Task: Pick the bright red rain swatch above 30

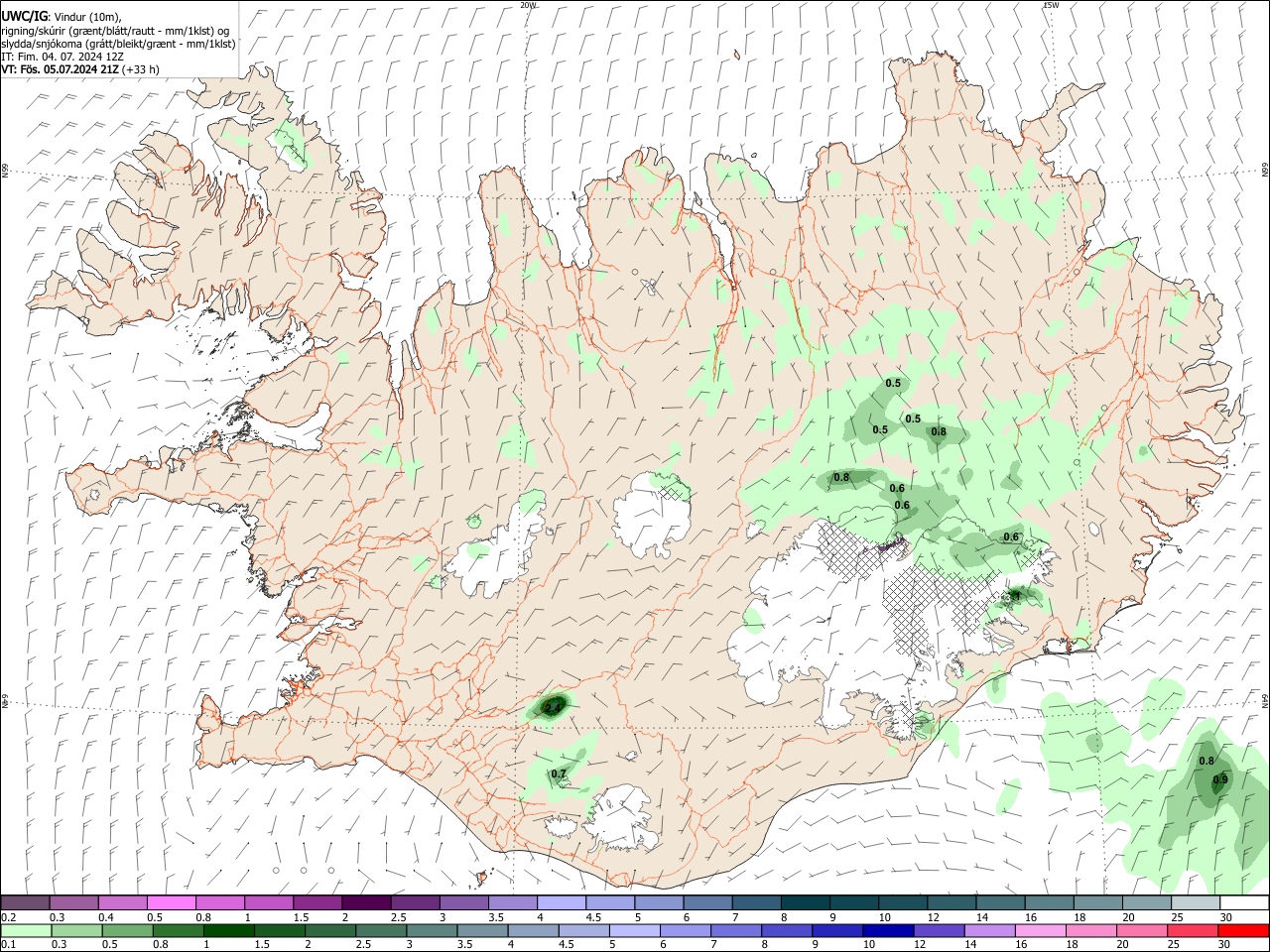Action: [1242, 931]
